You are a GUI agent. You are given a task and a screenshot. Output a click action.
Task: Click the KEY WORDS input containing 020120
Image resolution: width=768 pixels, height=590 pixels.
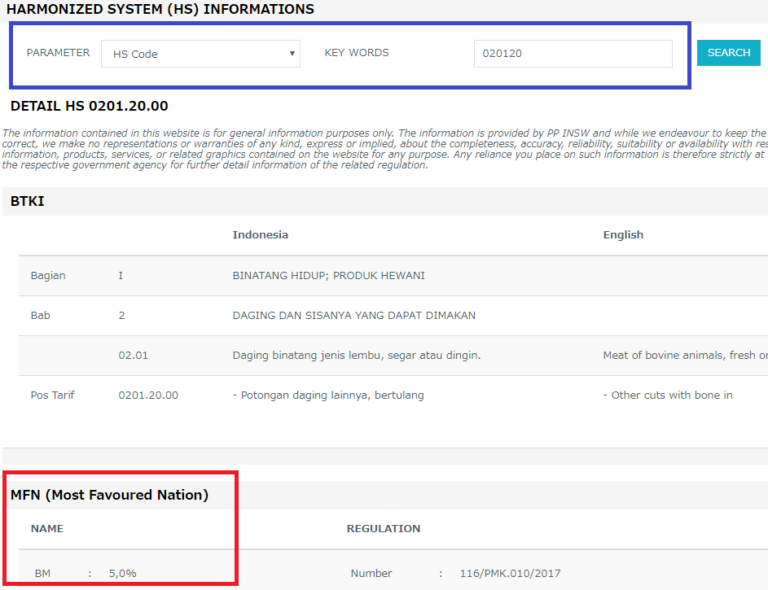pos(572,54)
